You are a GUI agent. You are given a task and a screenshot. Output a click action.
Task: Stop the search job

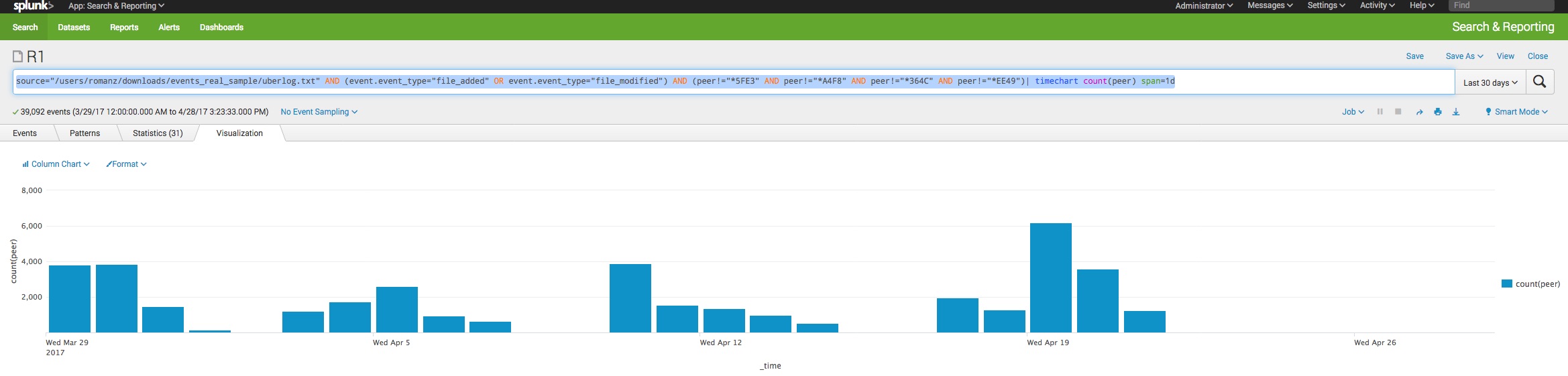[x=1398, y=112]
